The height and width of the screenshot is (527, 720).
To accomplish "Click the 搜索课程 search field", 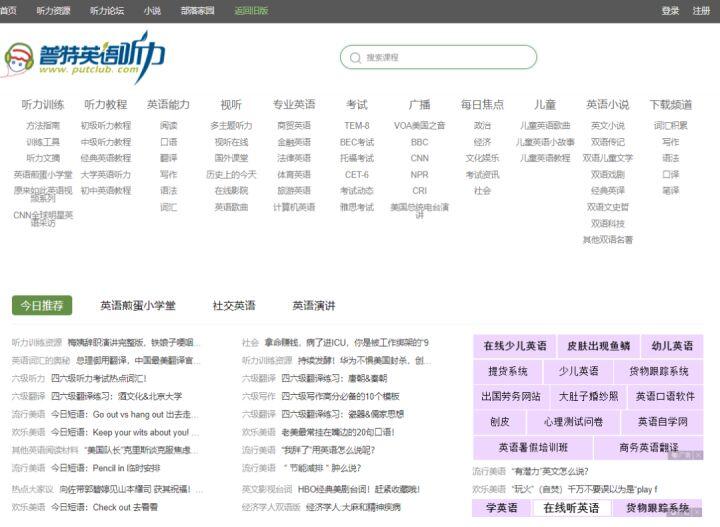I will pos(438,57).
